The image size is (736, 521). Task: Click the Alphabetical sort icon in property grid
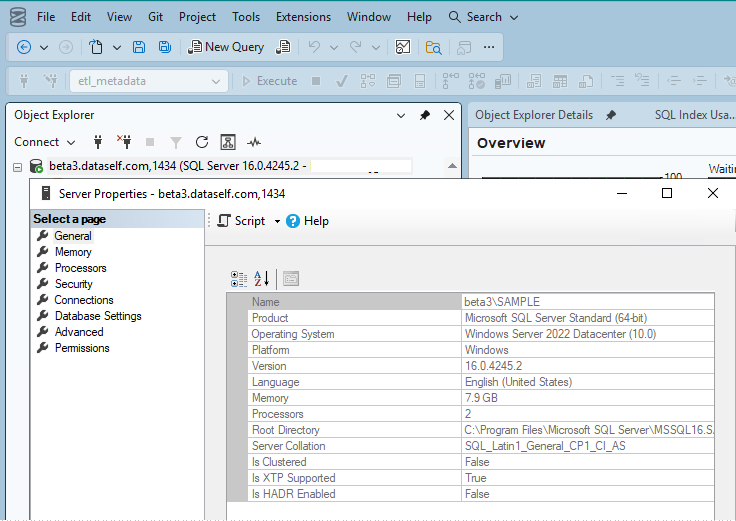pos(261,279)
